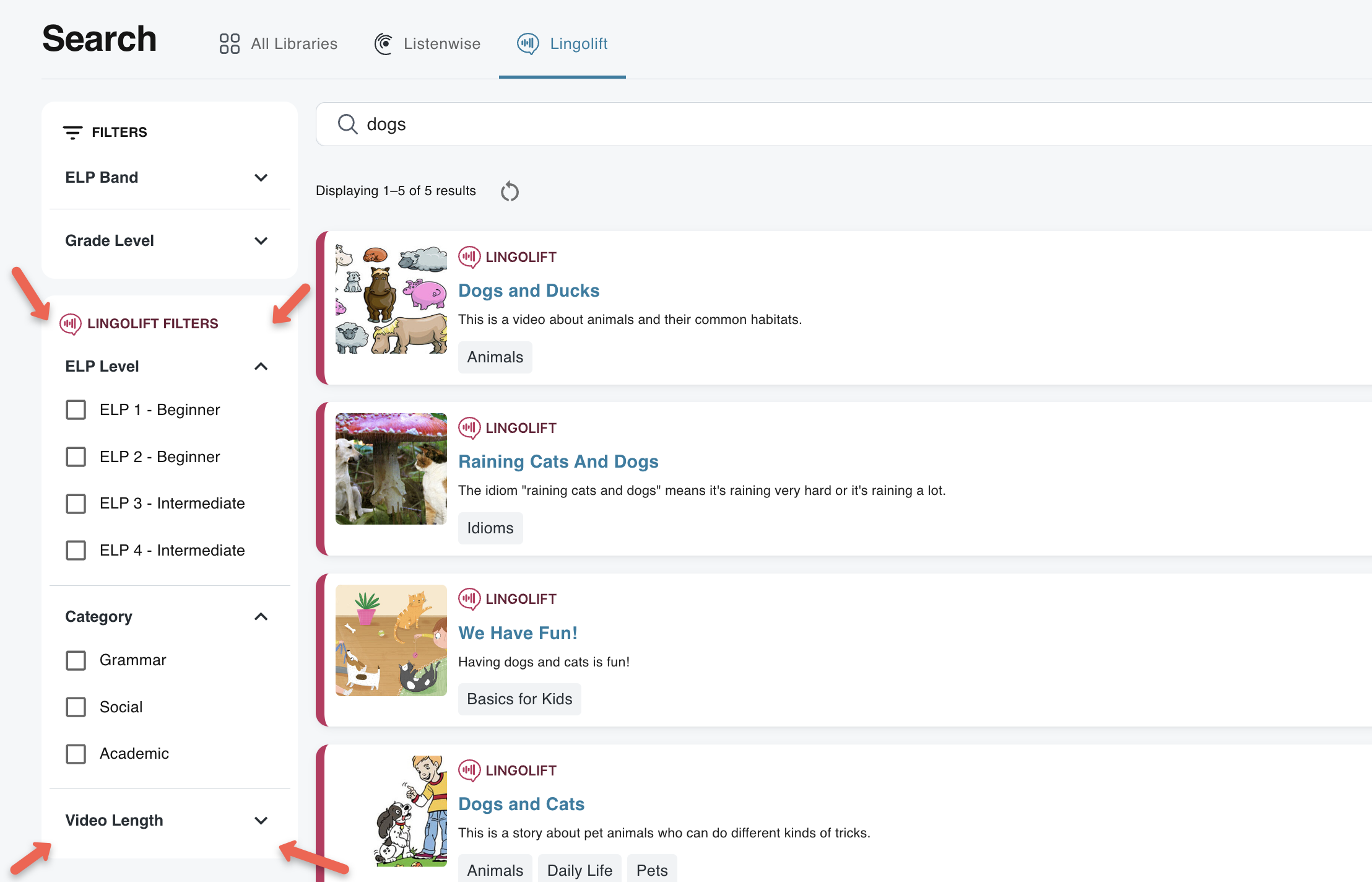This screenshot has height=882, width=1372.
Task: Select the Grammar category checkbox
Action: [x=76, y=660]
